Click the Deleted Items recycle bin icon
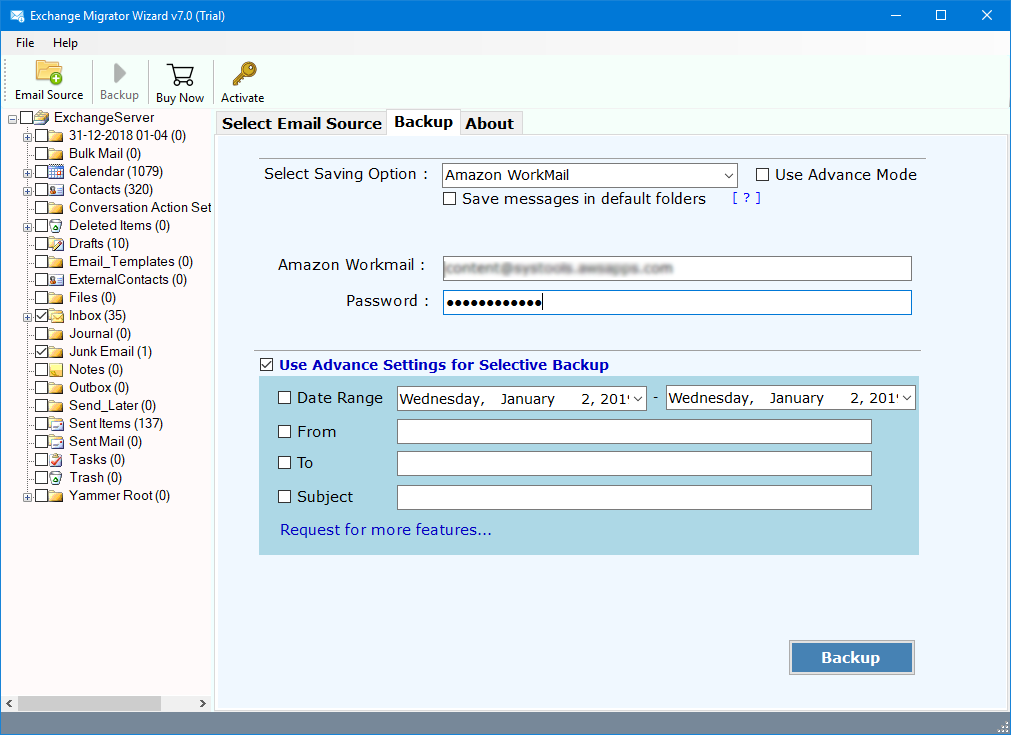 [56, 226]
